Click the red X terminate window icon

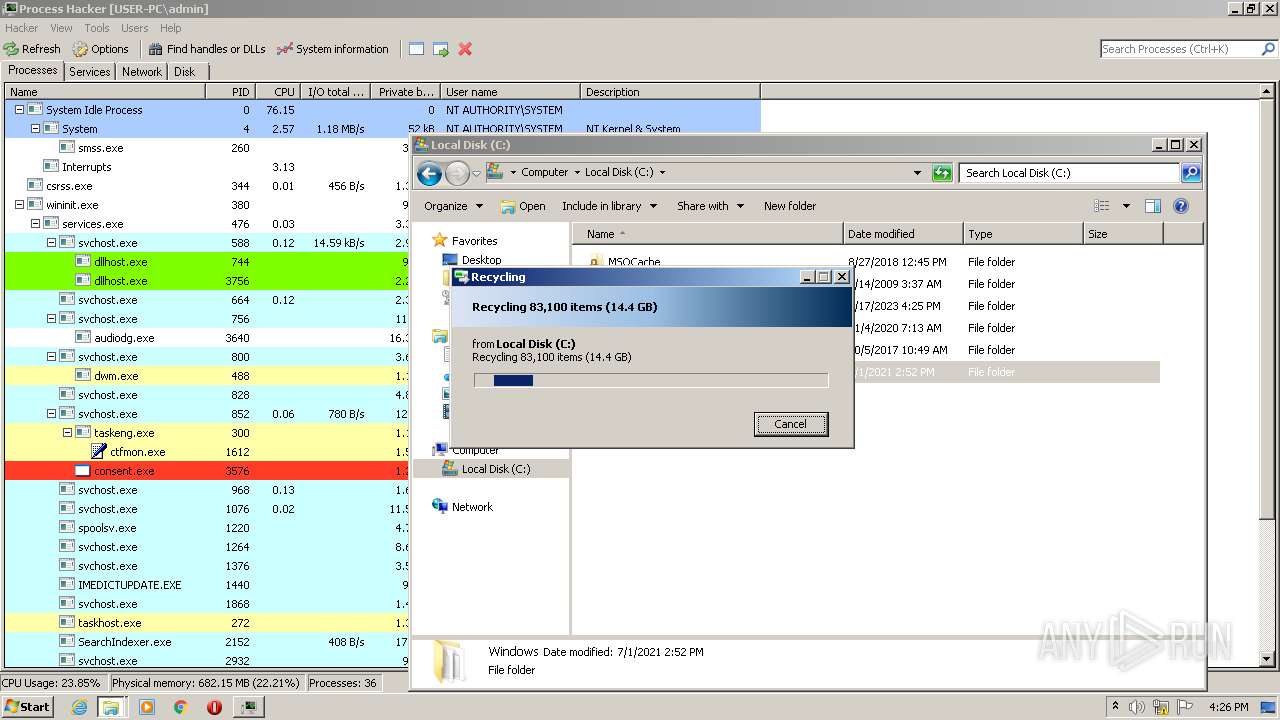pyautogui.click(x=465, y=49)
